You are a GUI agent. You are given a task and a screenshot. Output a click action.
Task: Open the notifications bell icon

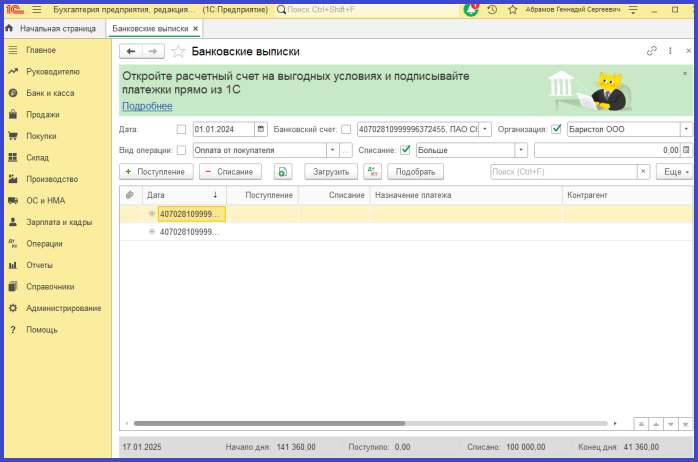click(x=472, y=9)
